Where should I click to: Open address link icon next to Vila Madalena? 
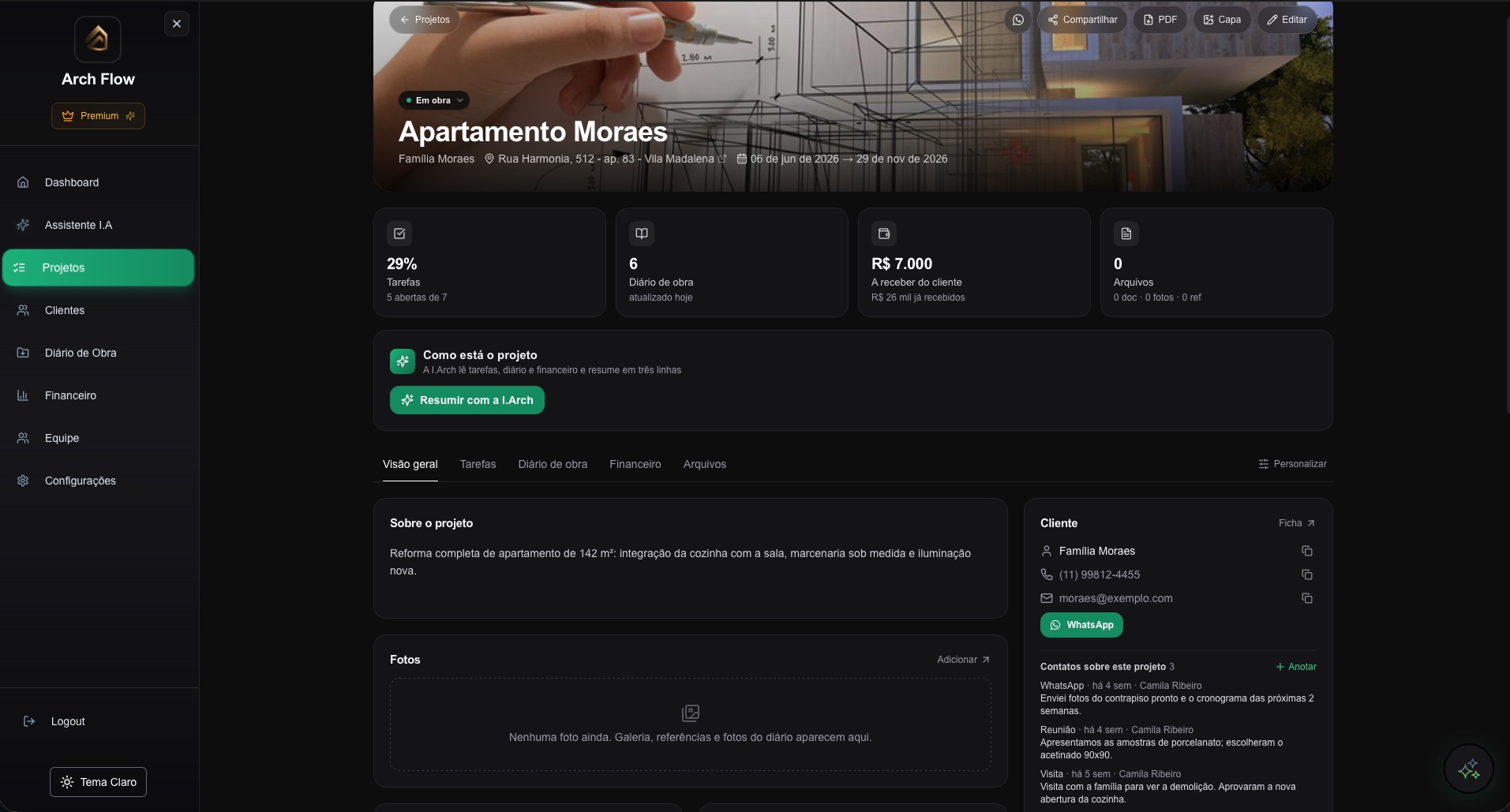[x=722, y=159]
